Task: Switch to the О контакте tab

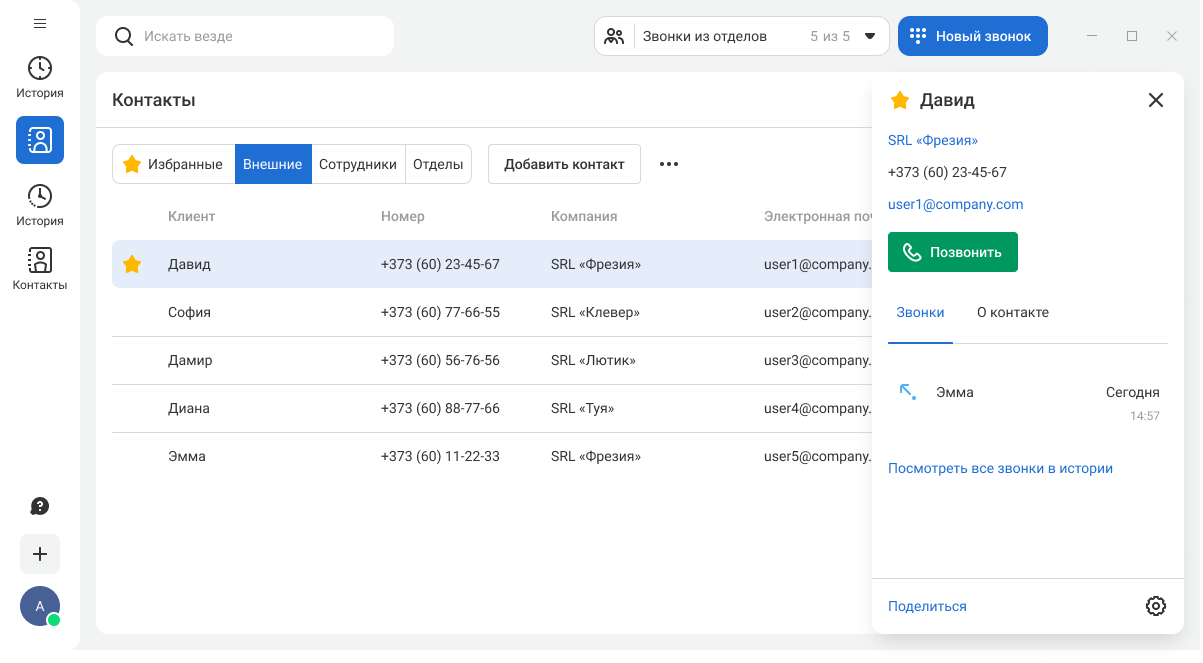Action: [x=1012, y=312]
